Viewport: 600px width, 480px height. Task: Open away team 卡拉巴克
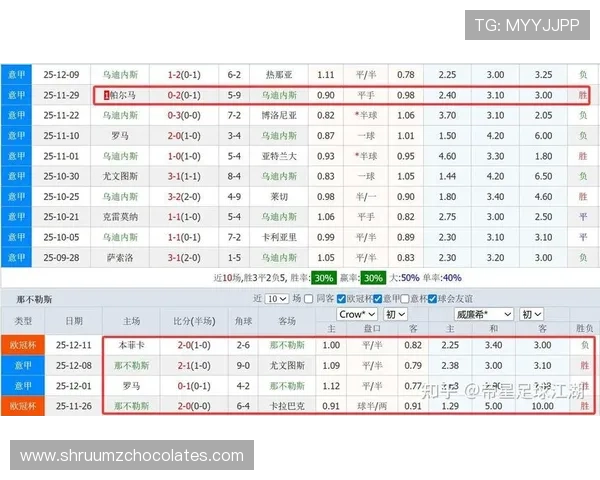tap(287, 406)
